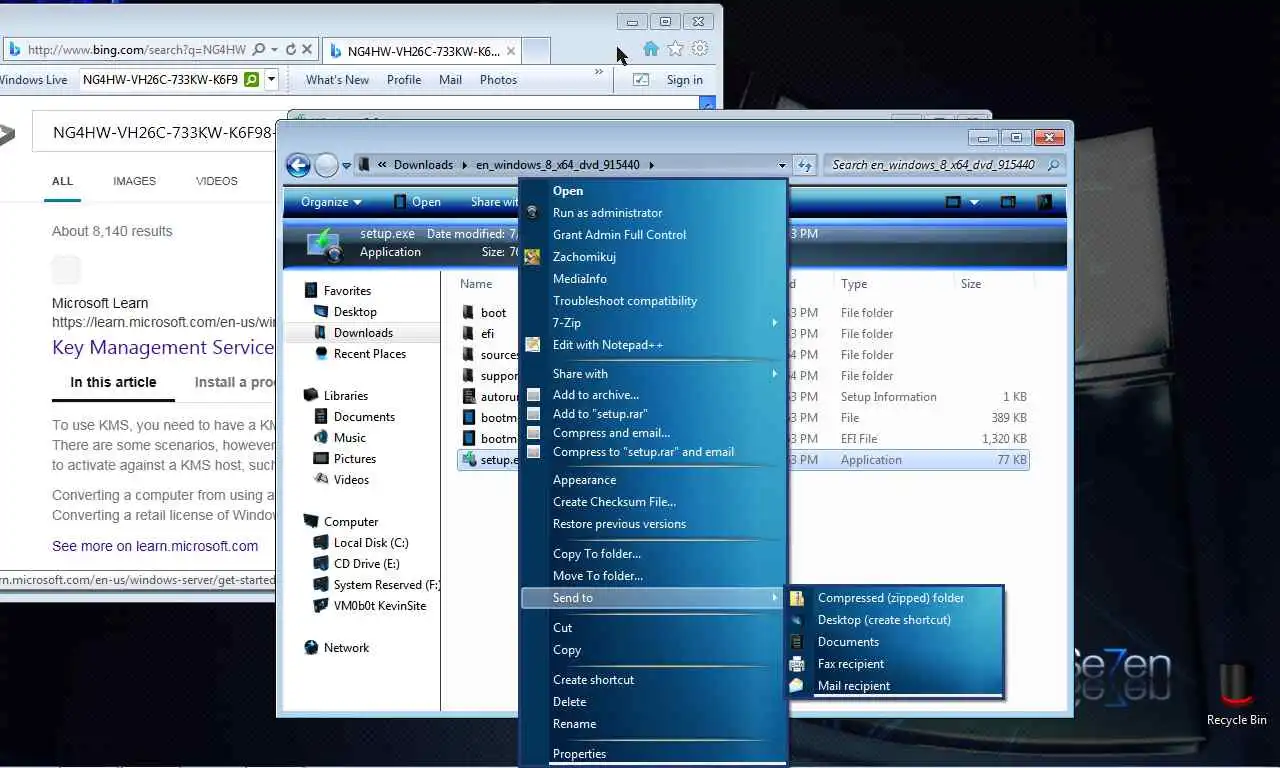The height and width of the screenshot is (768, 1280).
Task: Click the IE favorites star icon
Action: (x=675, y=48)
